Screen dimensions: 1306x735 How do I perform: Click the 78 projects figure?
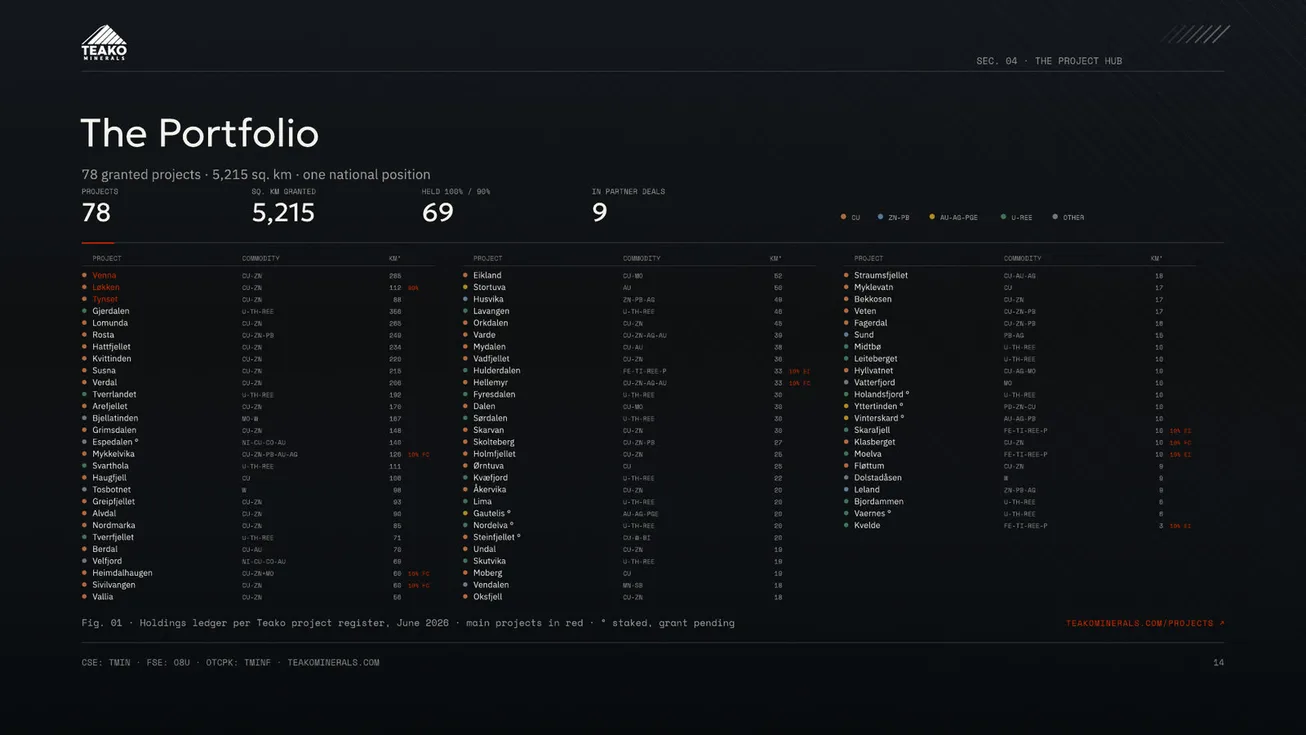tap(96, 212)
